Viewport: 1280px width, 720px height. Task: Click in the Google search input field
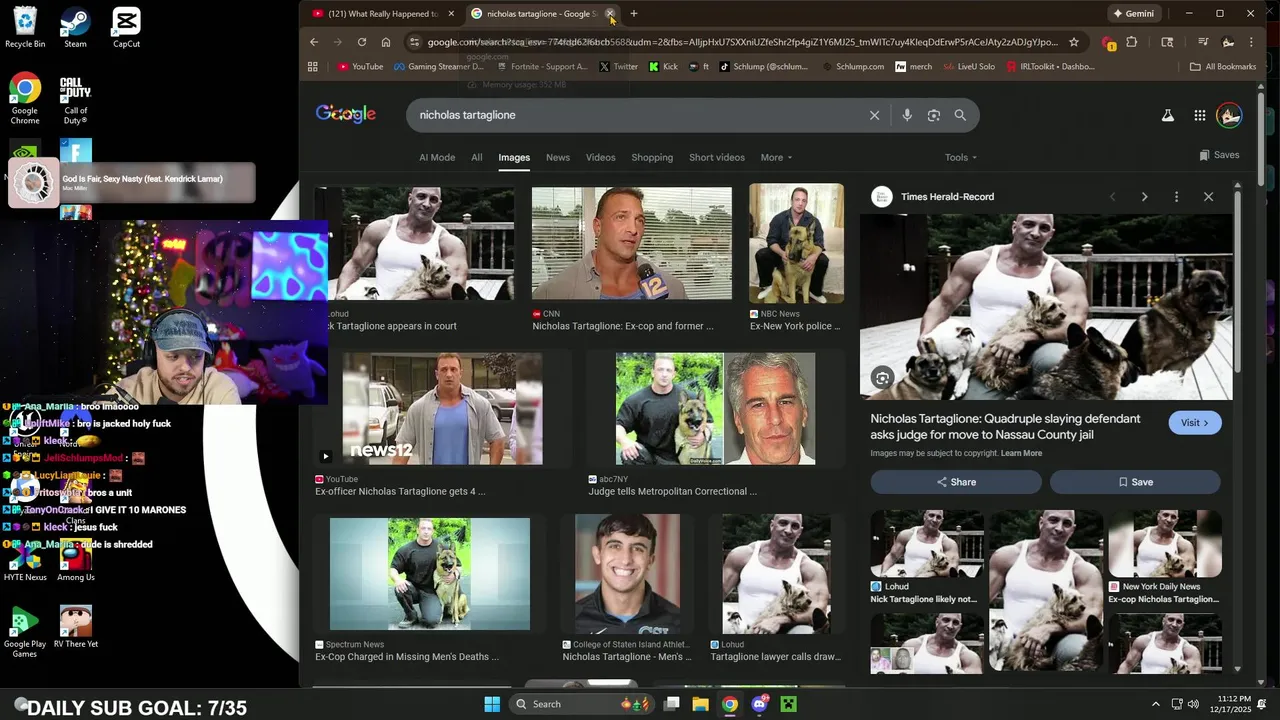click(x=637, y=115)
